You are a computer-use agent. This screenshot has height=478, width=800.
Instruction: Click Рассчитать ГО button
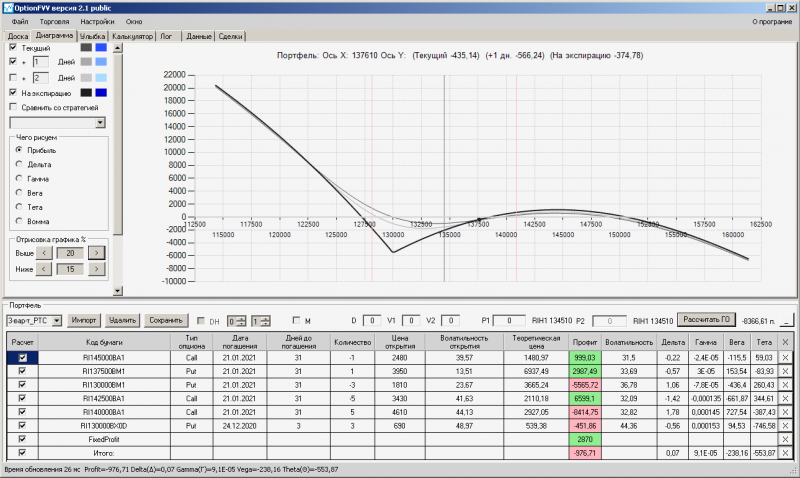[x=707, y=319]
